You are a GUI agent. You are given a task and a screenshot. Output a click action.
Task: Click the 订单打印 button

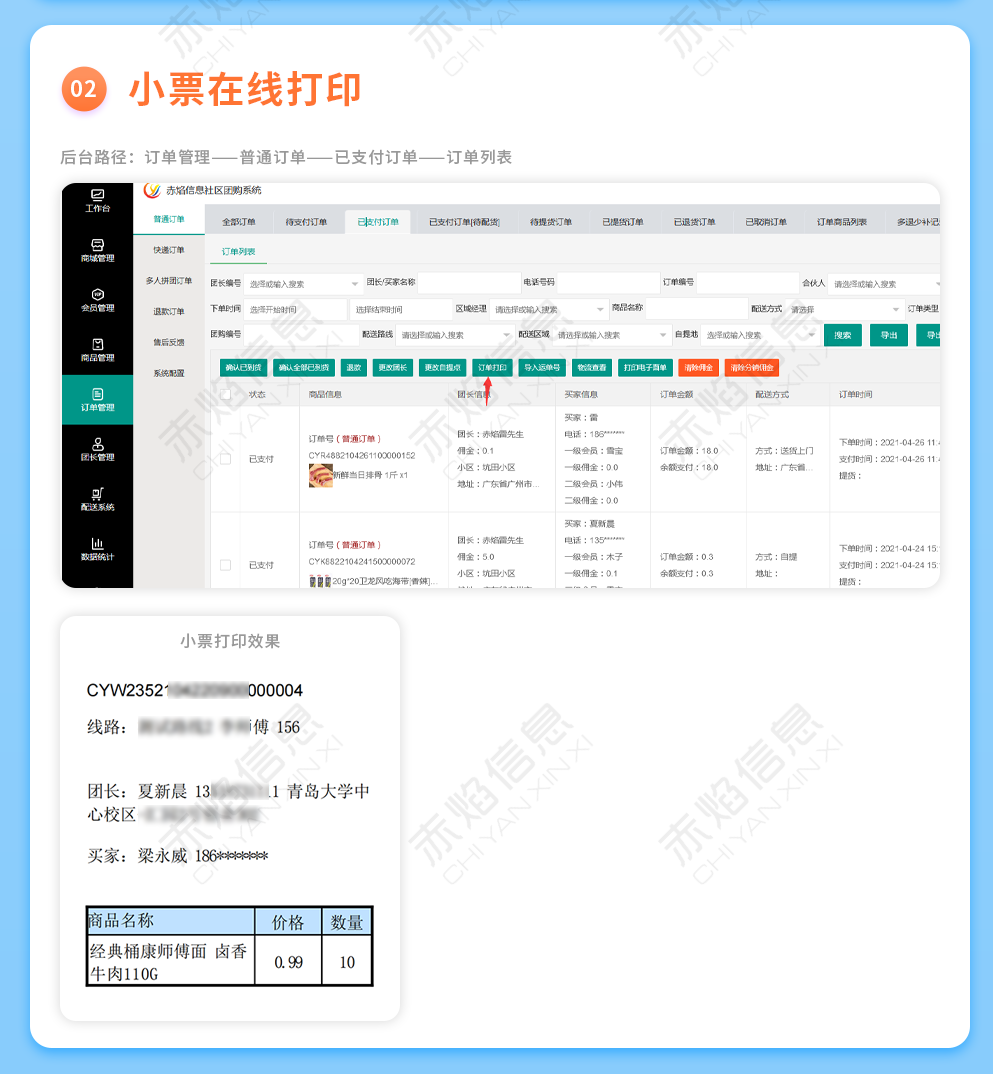click(492, 368)
